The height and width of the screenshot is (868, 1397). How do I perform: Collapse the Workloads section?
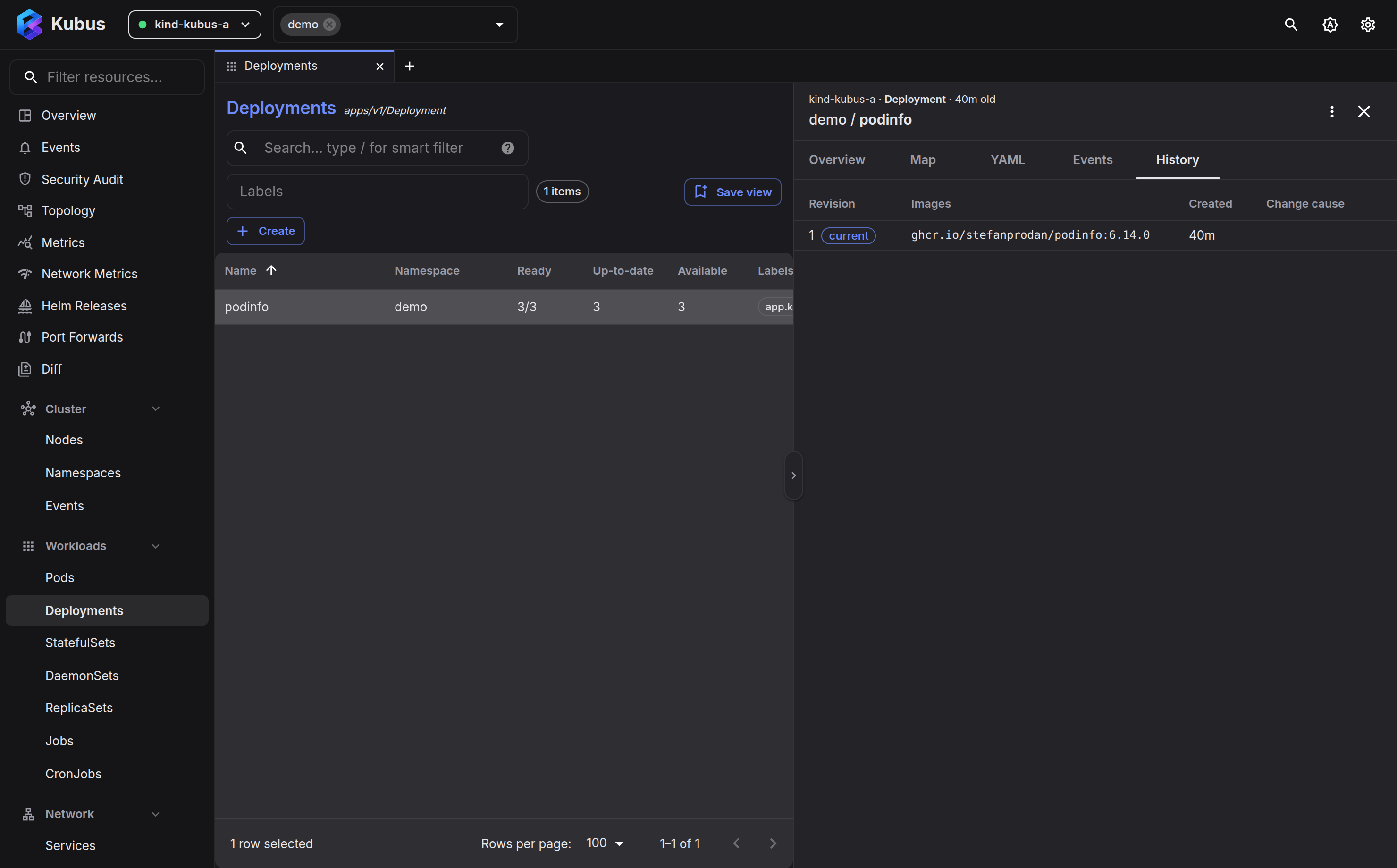pos(155,546)
